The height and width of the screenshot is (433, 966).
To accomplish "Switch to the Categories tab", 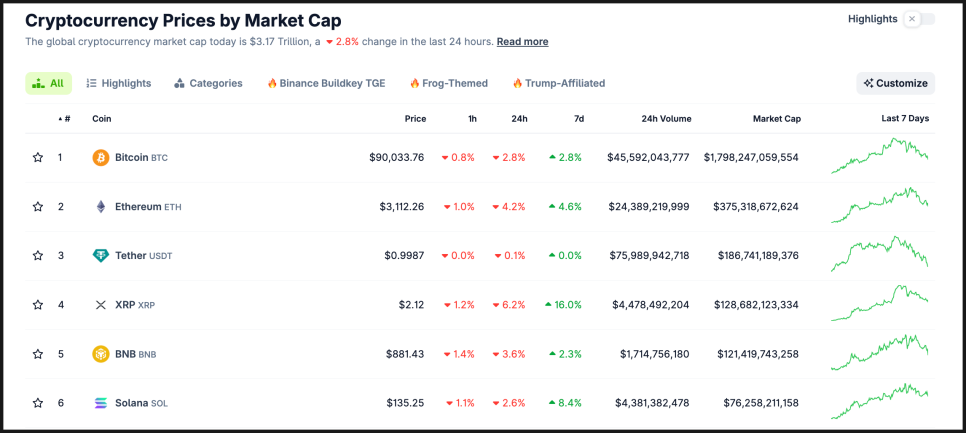I will coord(208,84).
